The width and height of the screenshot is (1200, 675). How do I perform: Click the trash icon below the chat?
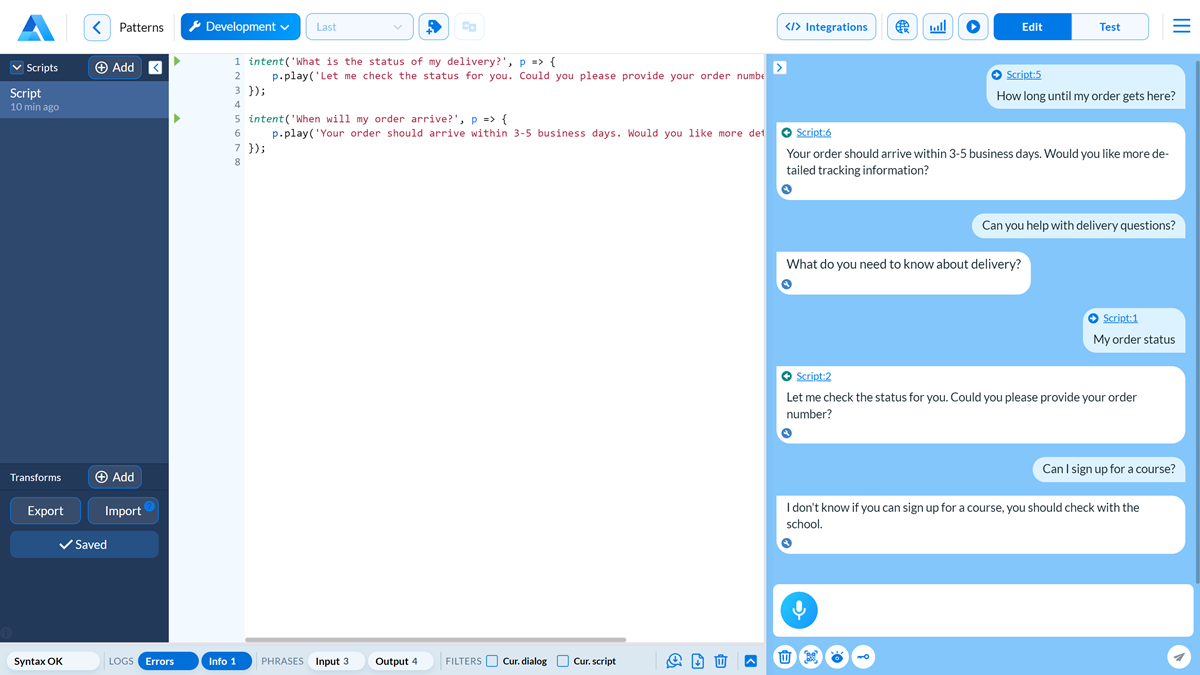click(x=785, y=657)
